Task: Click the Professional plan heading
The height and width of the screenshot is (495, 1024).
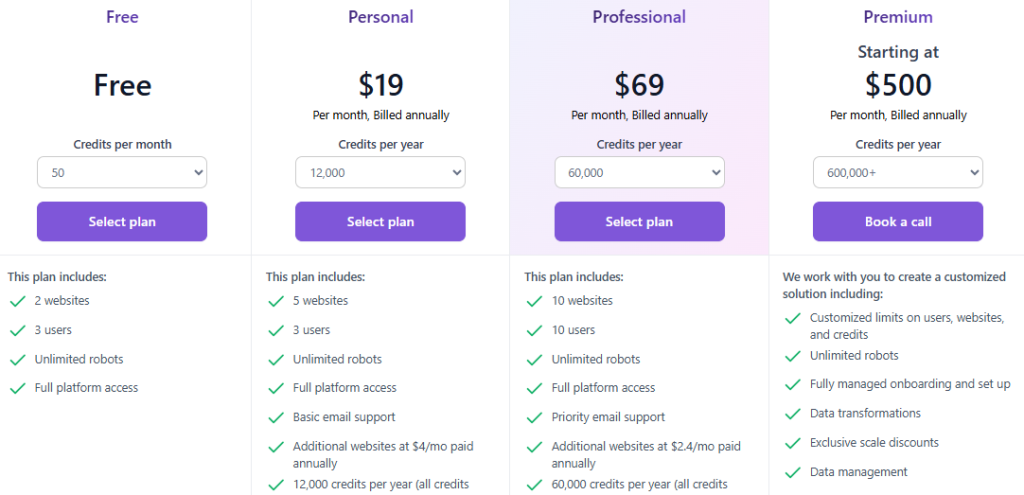Action: 639,17
